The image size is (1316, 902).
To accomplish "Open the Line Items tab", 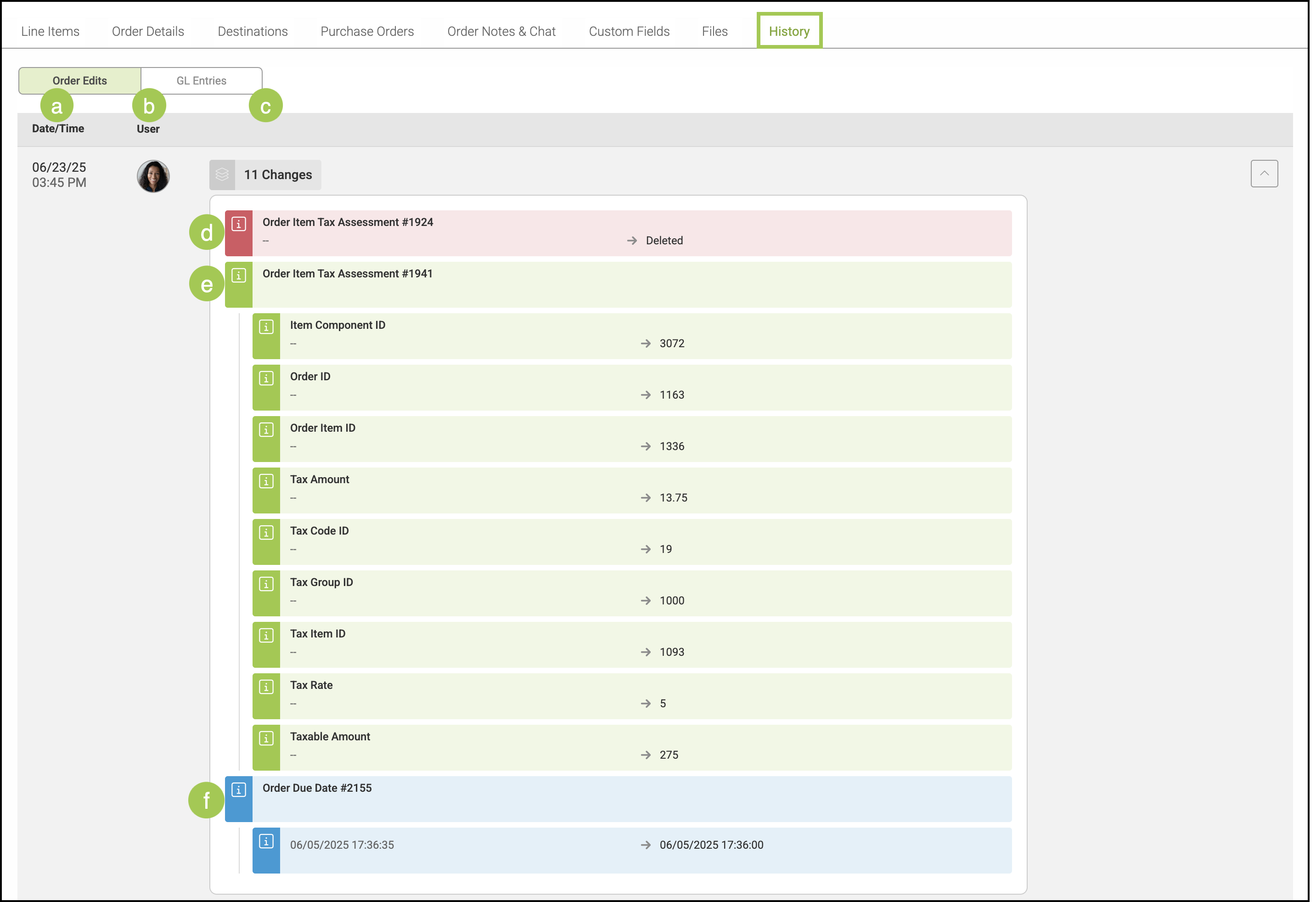I will tap(50, 31).
